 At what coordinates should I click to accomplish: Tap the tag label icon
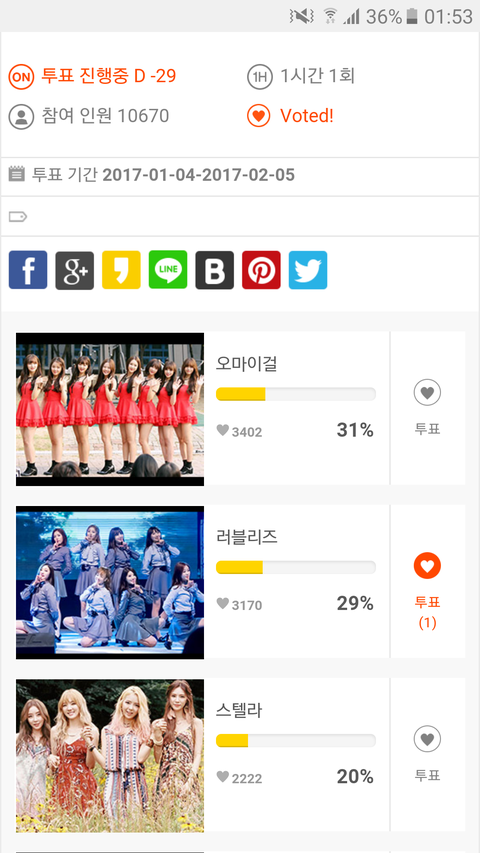17,217
